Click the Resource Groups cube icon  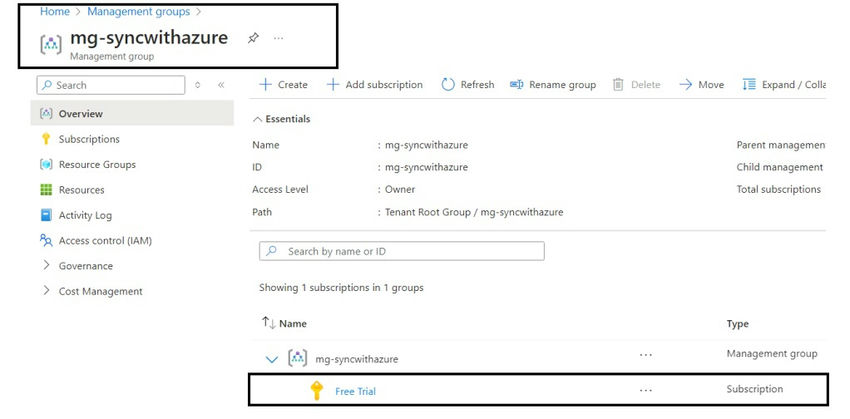(x=46, y=164)
